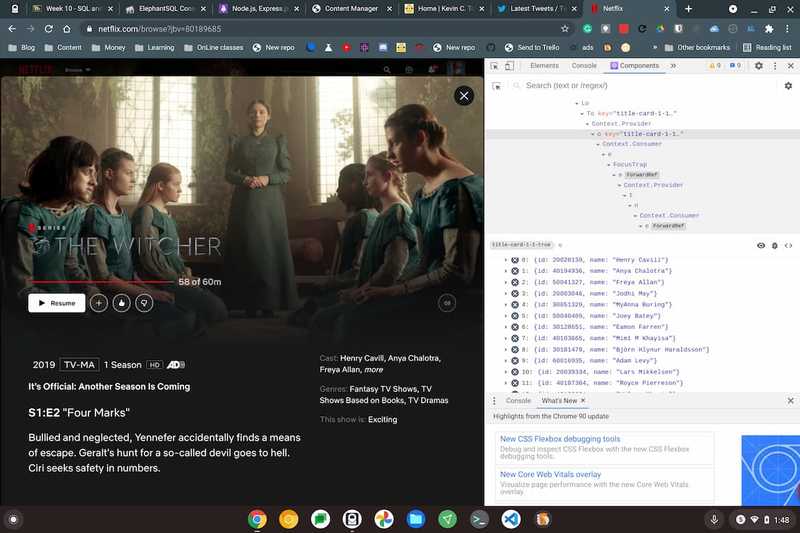Add The Witcher to My List
The height and width of the screenshot is (533, 800).
[x=98, y=303]
